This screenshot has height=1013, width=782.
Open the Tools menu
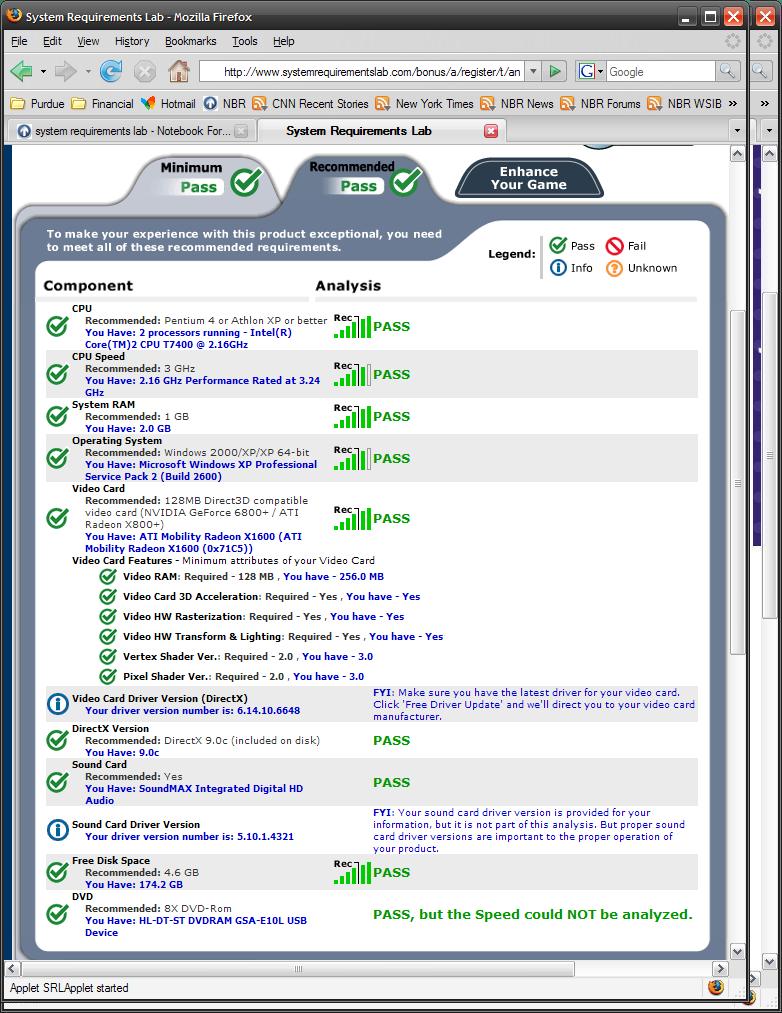click(x=245, y=41)
